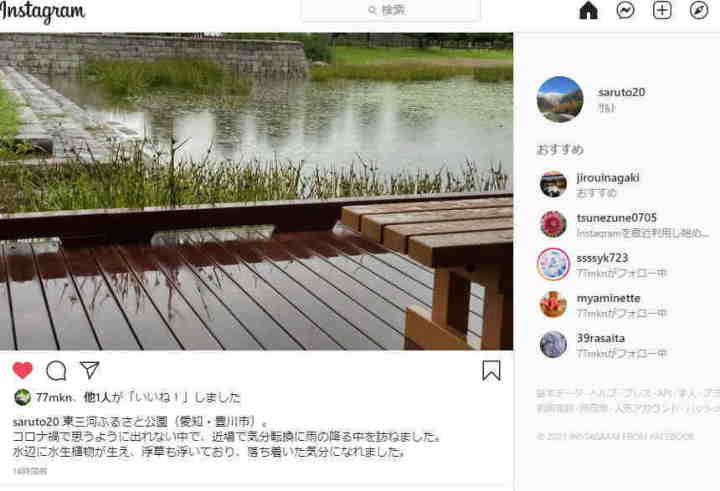Focus the search input field

(x=391, y=10)
